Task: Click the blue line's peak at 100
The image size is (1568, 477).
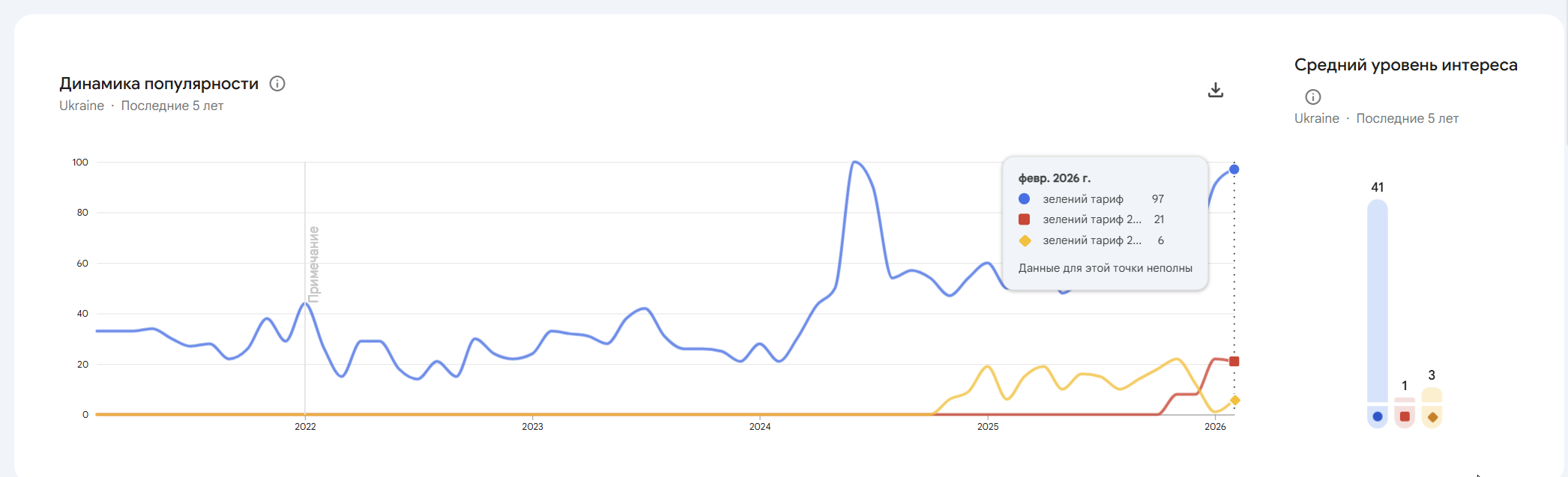Action: (855, 162)
